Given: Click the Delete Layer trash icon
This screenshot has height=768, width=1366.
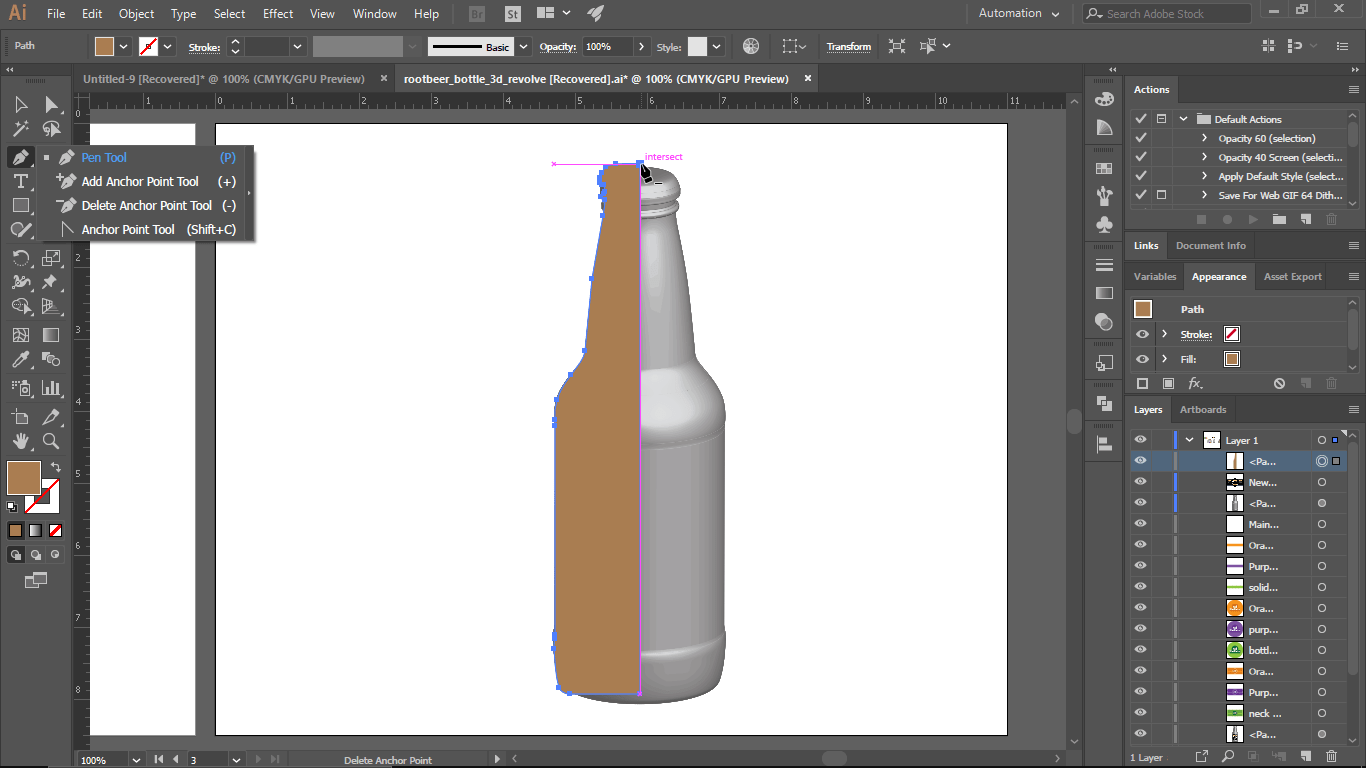Looking at the screenshot, I should (x=1331, y=756).
